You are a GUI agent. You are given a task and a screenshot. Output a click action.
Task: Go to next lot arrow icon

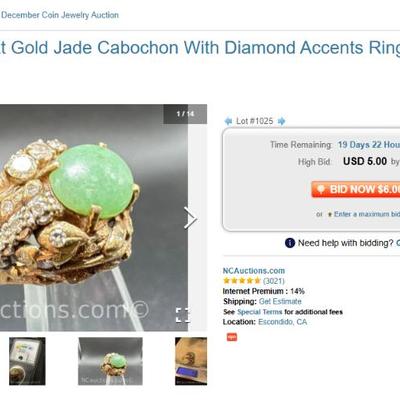tap(281, 121)
